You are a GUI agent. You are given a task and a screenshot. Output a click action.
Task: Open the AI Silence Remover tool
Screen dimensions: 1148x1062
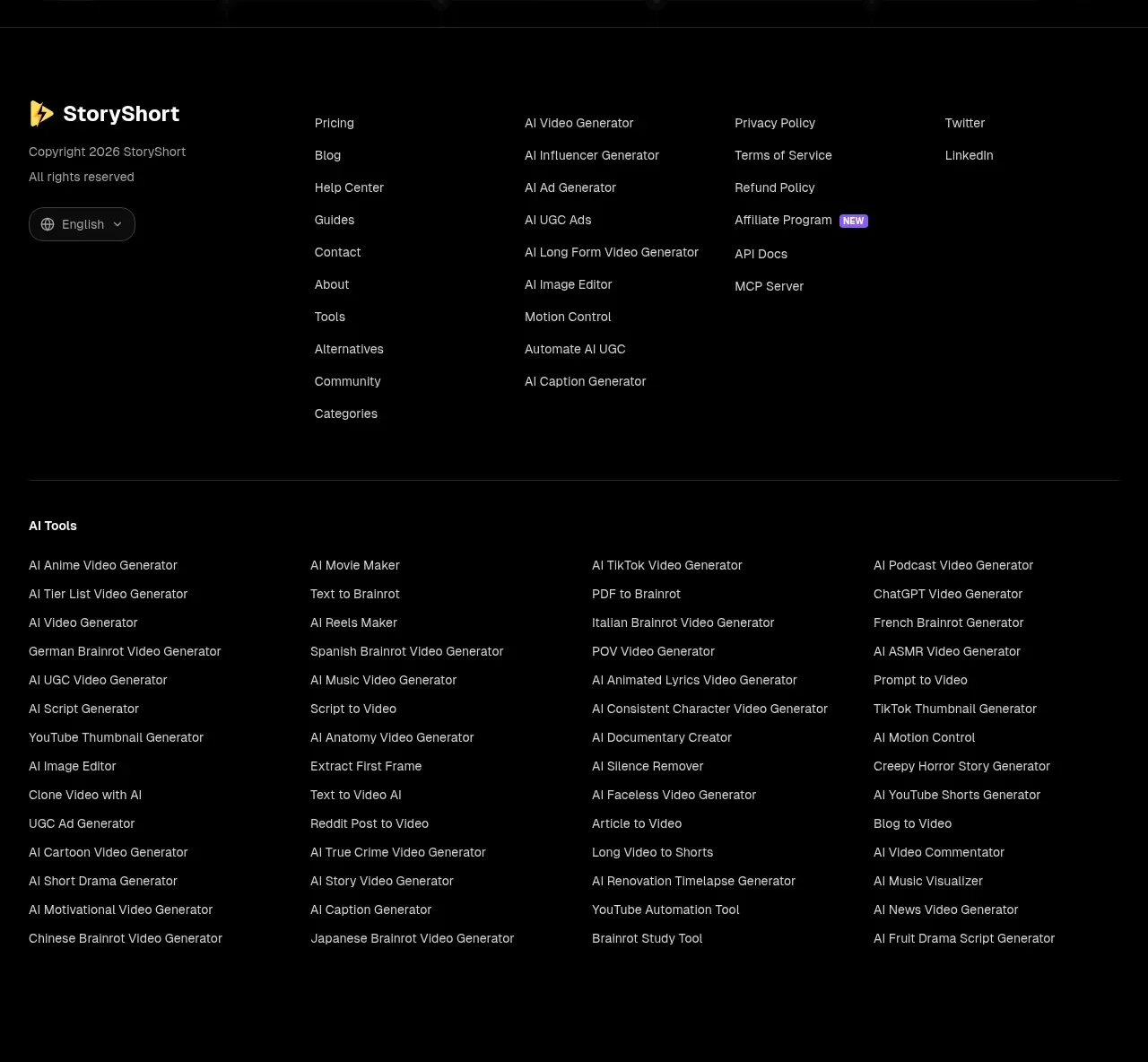click(648, 766)
